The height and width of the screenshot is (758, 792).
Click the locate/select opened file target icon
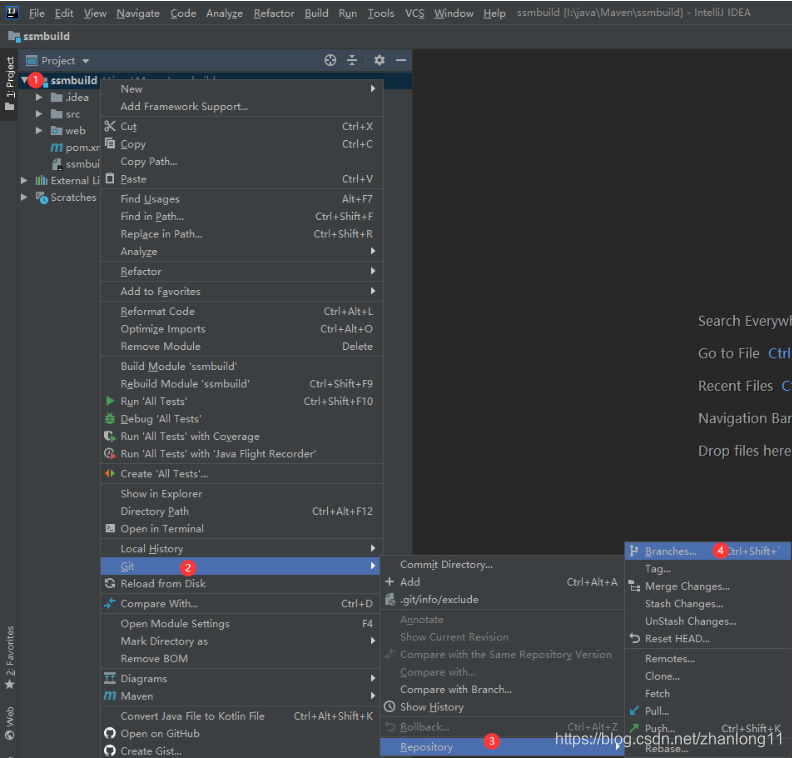coord(330,61)
